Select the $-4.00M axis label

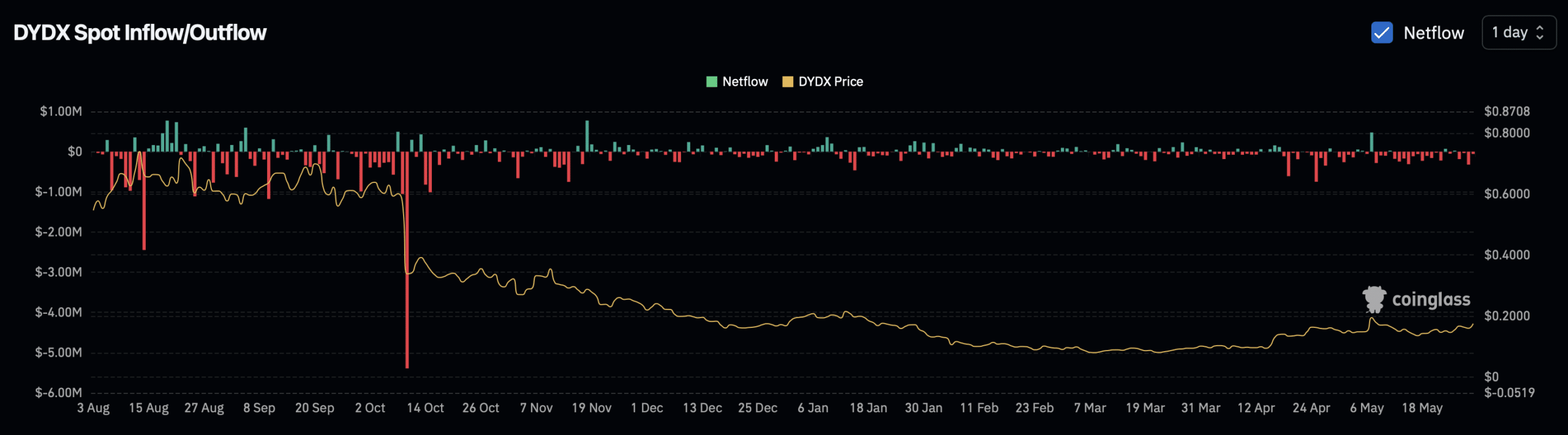[58, 313]
